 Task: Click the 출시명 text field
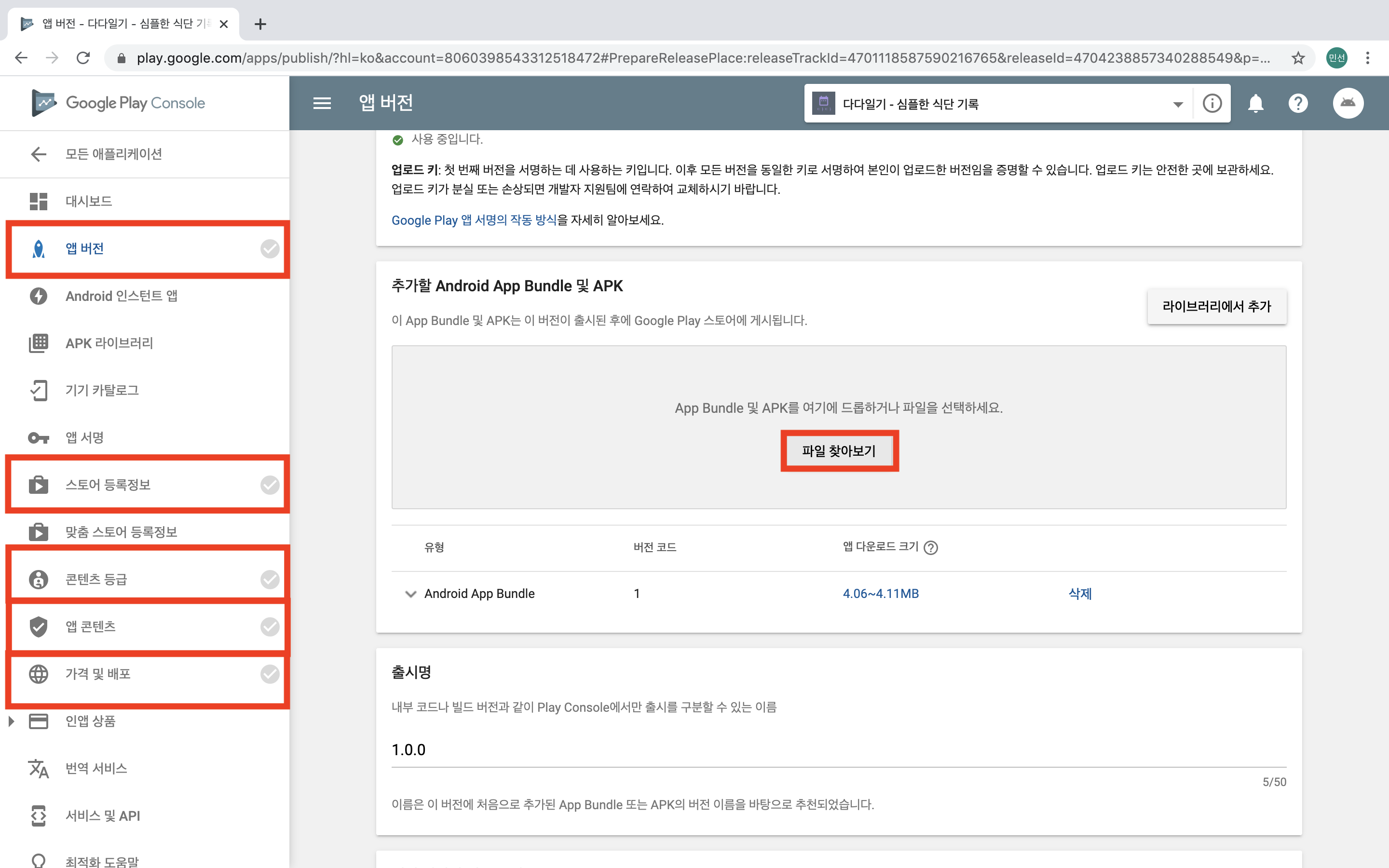[838, 750]
